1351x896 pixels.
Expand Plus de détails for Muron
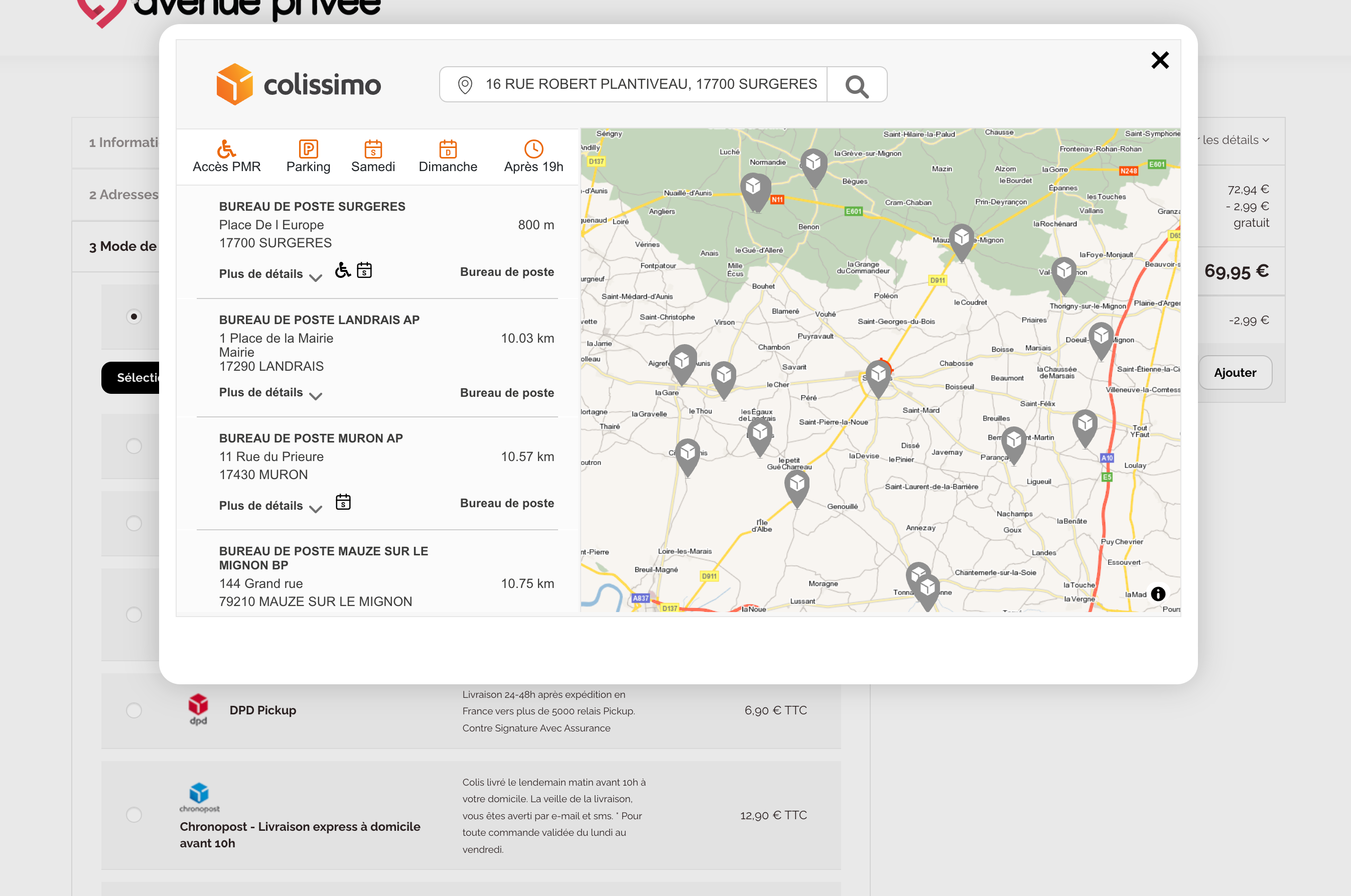tap(271, 506)
